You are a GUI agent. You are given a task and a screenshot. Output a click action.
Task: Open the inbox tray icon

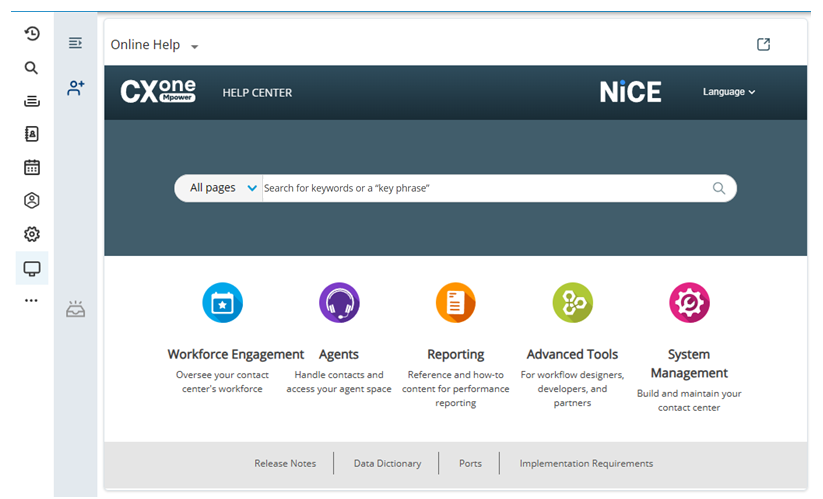click(x=76, y=309)
